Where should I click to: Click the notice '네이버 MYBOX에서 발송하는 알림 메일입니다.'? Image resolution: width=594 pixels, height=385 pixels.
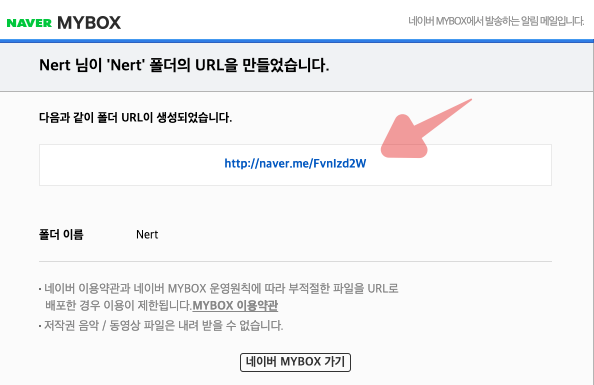496,21
